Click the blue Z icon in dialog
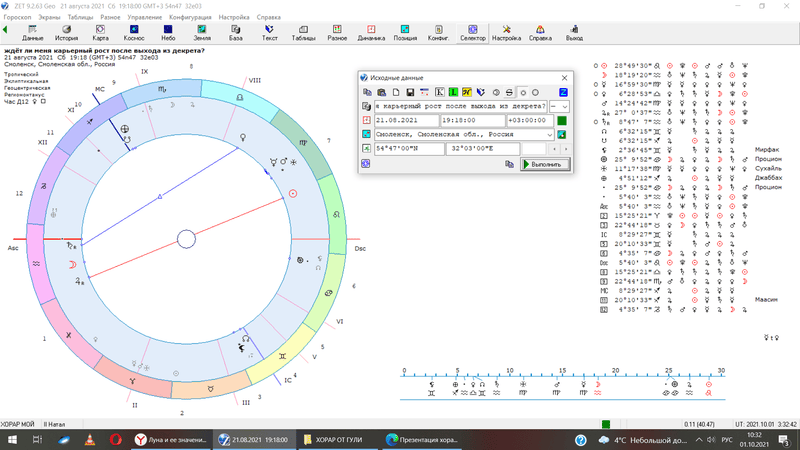 pos(563,92)
